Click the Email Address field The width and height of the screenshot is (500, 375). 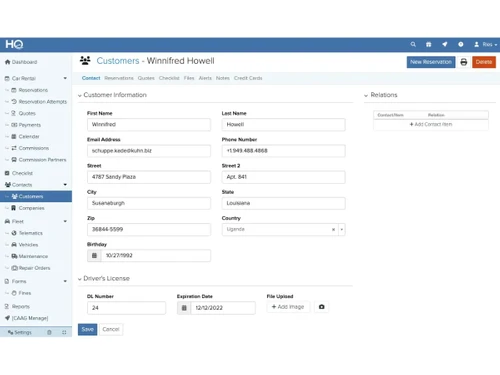(149, 151)
